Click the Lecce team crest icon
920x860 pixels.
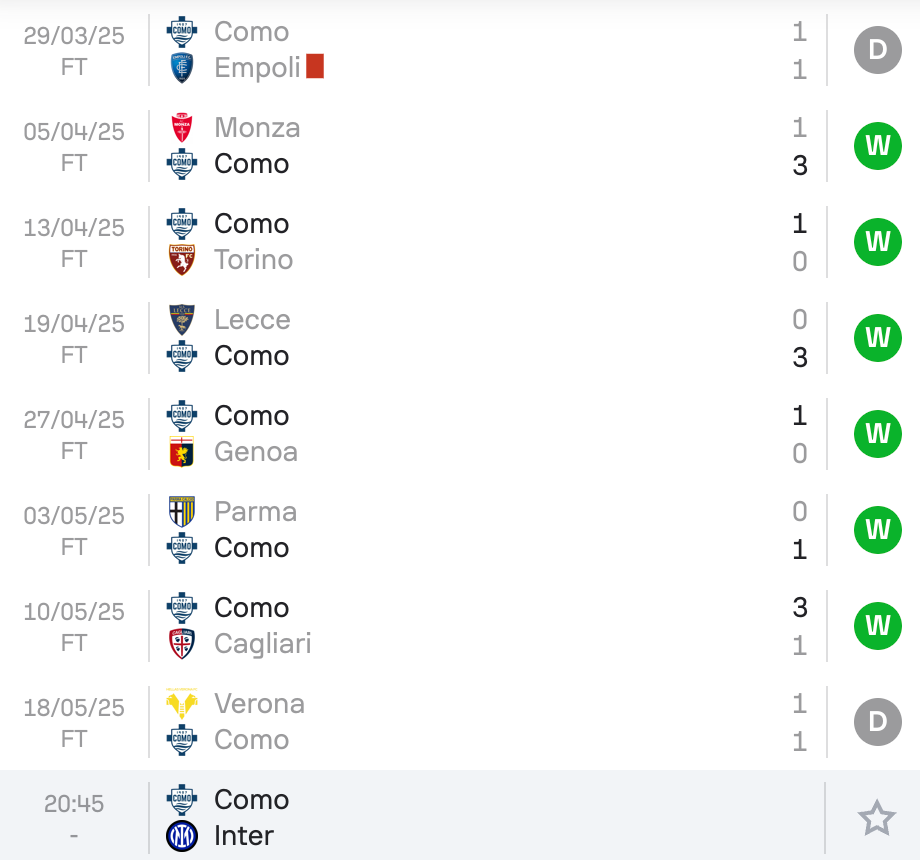pyautogui.click(x=182, y=320)
